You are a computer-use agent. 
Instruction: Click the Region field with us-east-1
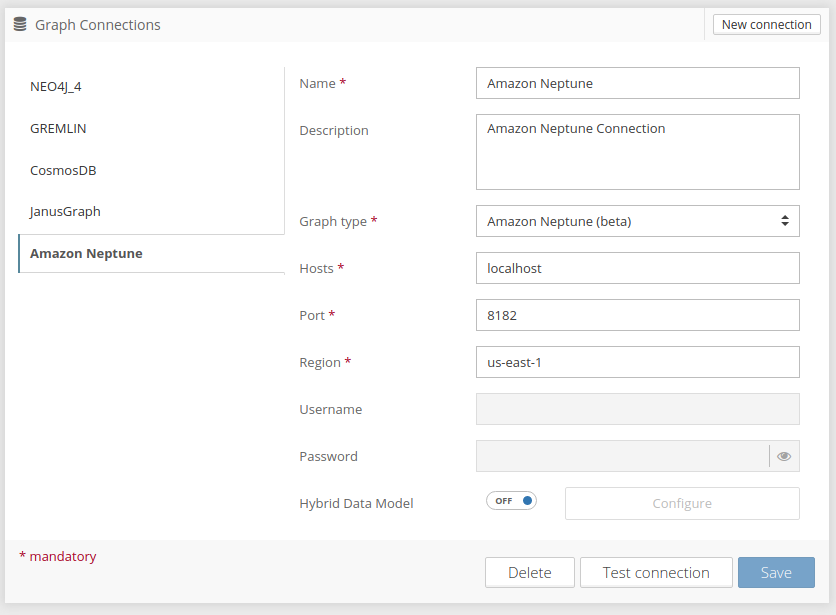pyautogui.click(x=637, y=362)
